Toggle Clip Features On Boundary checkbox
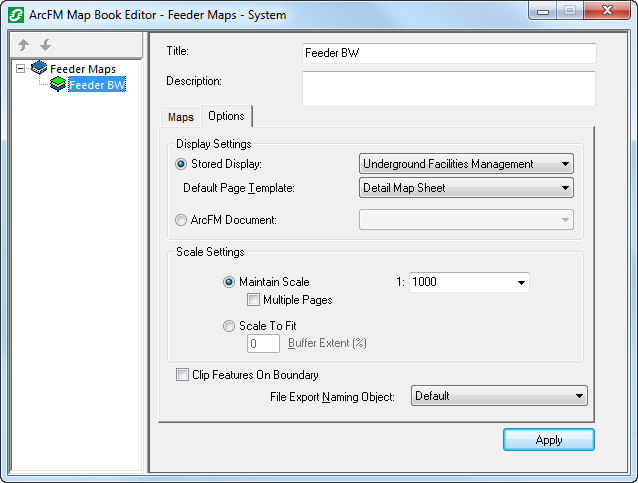 tap(182, 375)
